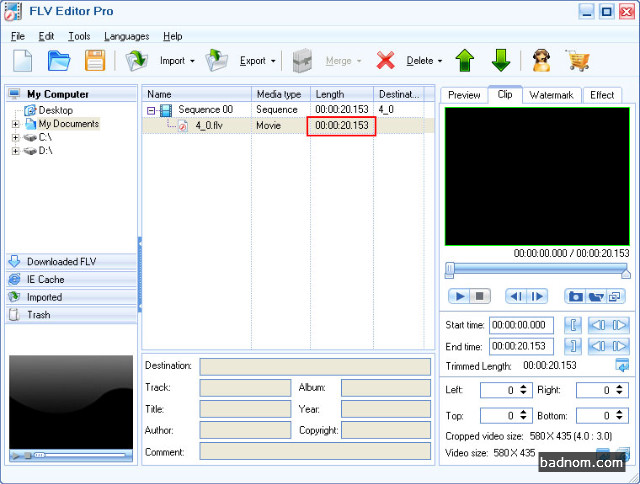Click the Import toolbar icon

tap(136, 61)
